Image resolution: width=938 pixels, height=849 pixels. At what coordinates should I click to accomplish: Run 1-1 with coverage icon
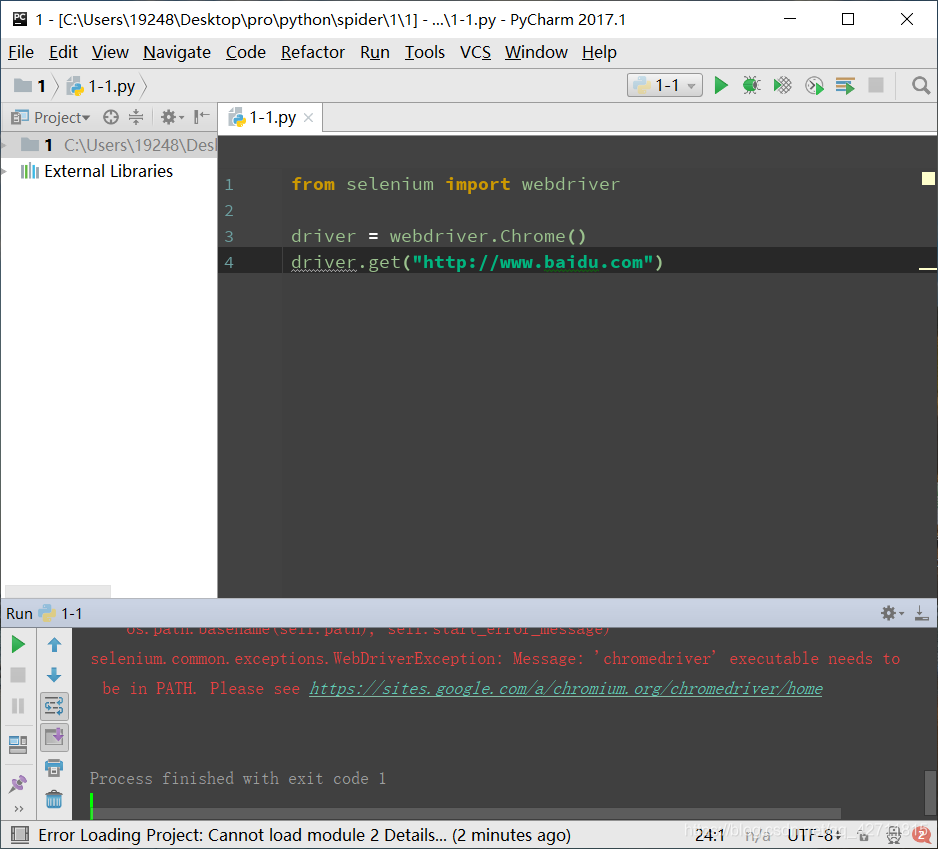(x=782, y=85)
